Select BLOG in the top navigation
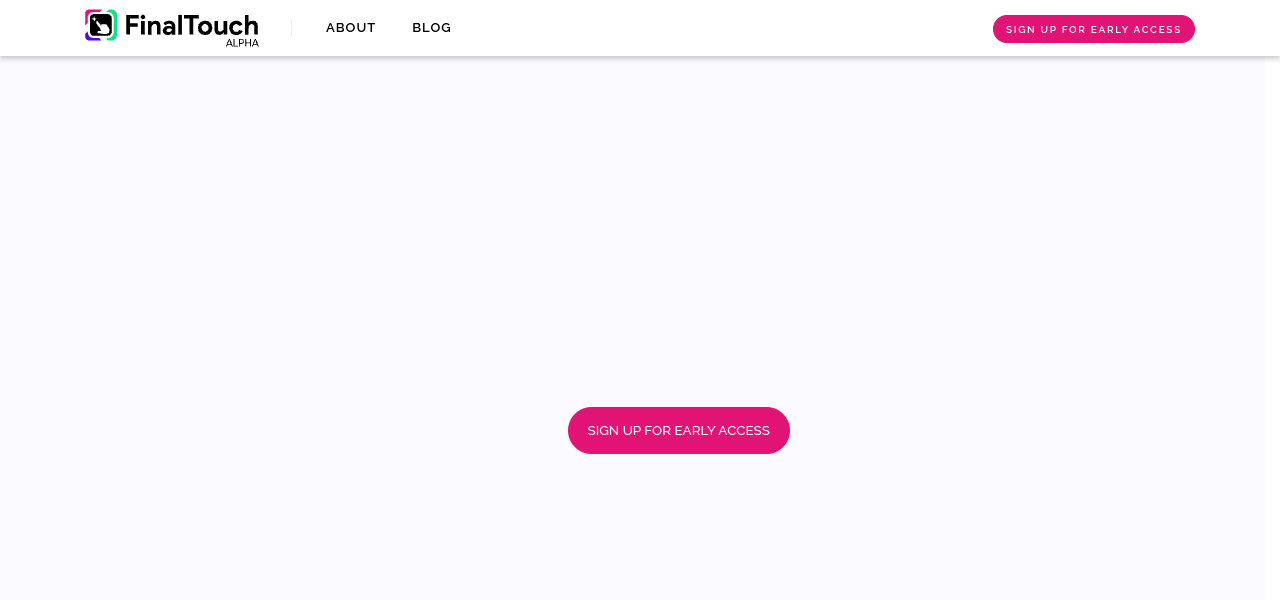Viewport: 1280px width, 600px height. (x=431, y=28)
